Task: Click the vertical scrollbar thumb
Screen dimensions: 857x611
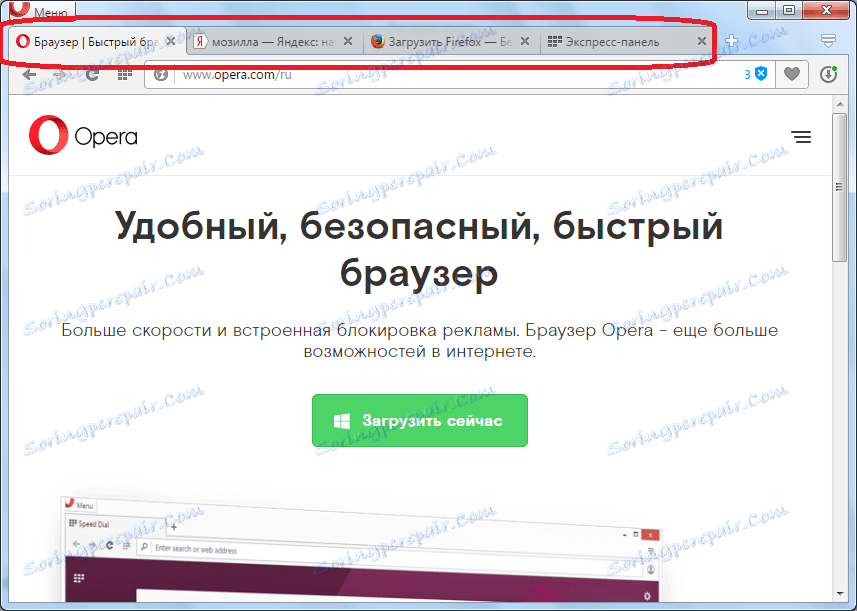Action: (840, 187)
